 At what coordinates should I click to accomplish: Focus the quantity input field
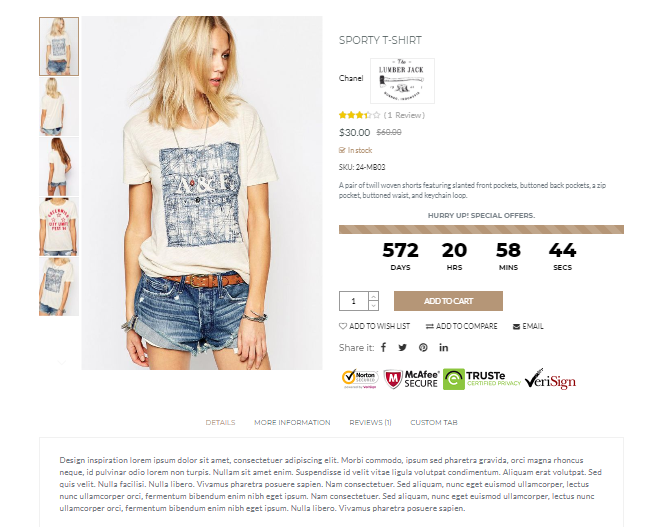(x=354, y=301)
